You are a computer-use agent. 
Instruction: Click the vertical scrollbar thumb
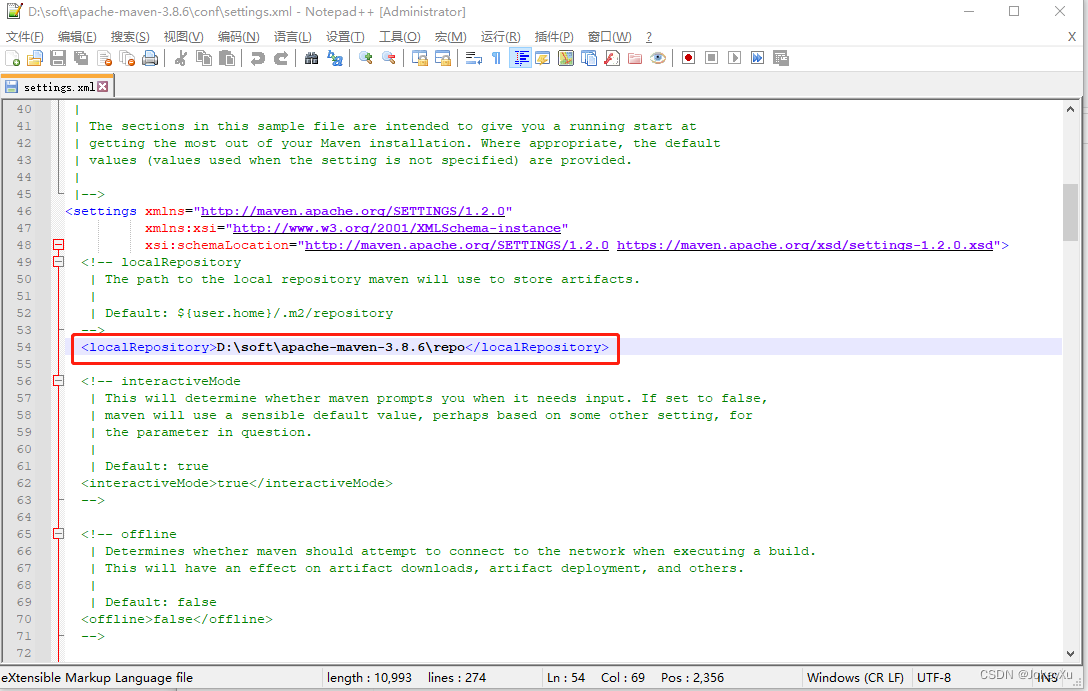point(1070,212)
